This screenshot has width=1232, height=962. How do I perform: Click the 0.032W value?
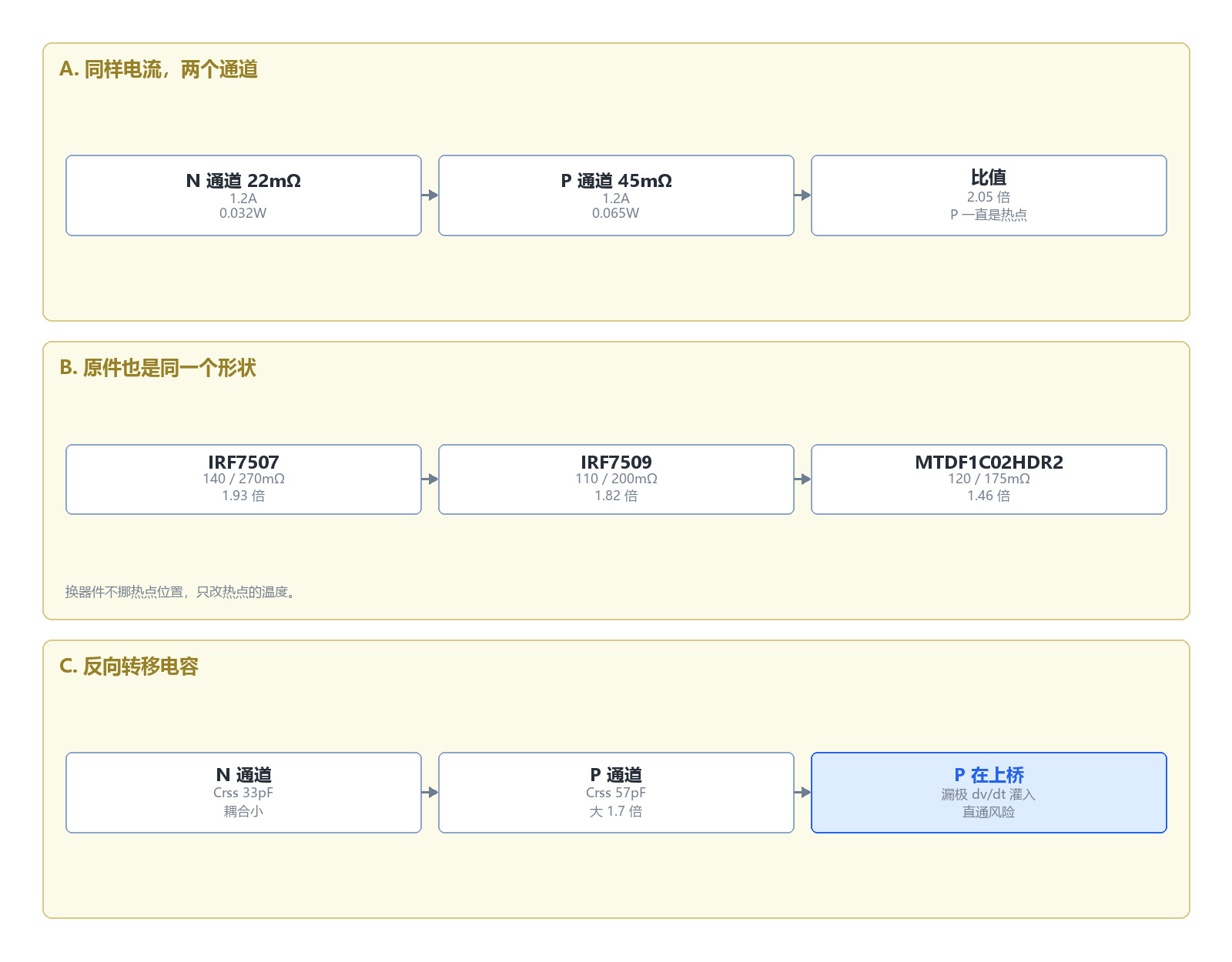[x=243, y=213]
